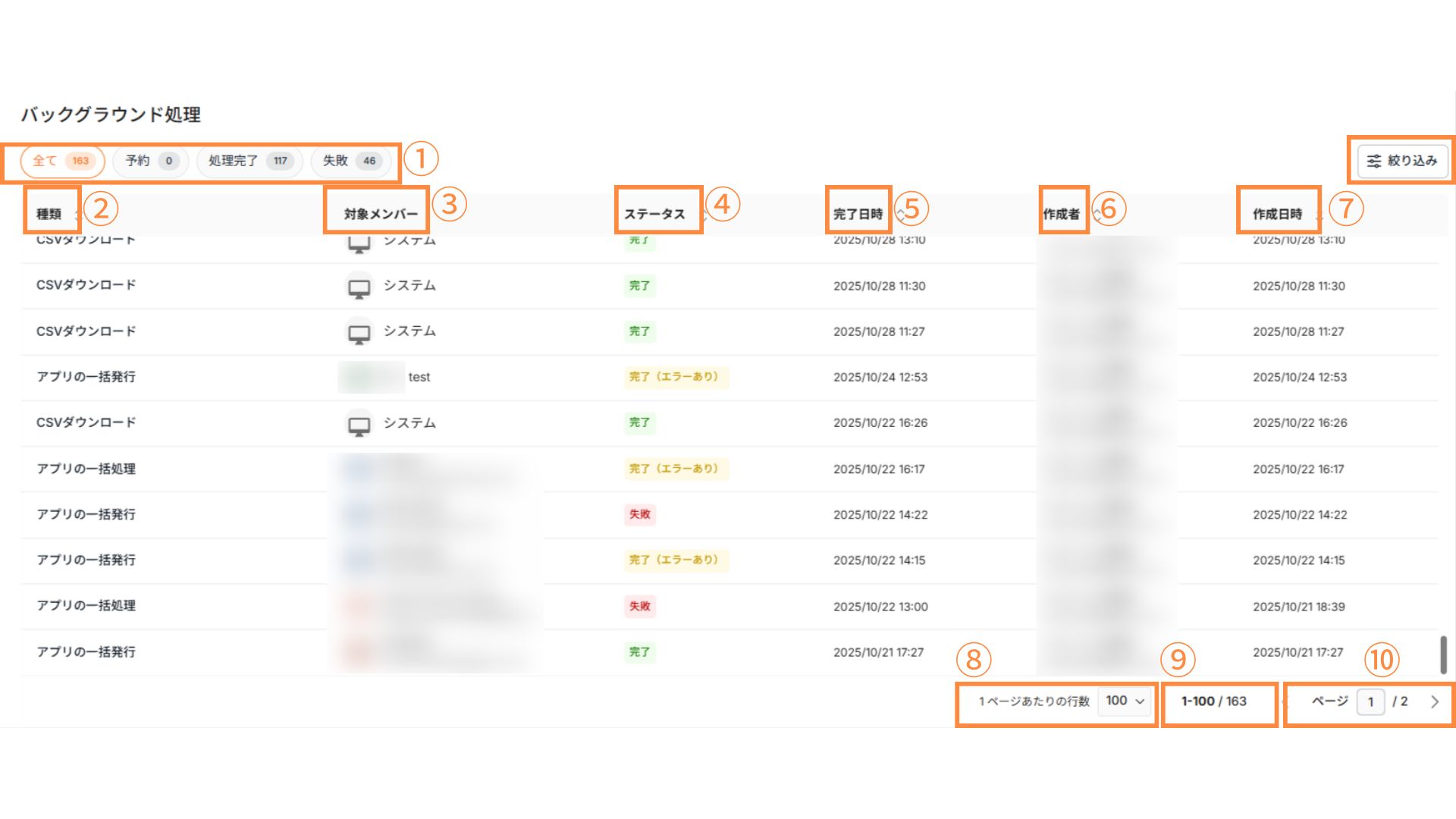Show the 失敗 46 tab
1456x819 pixels.
[350, 161]
